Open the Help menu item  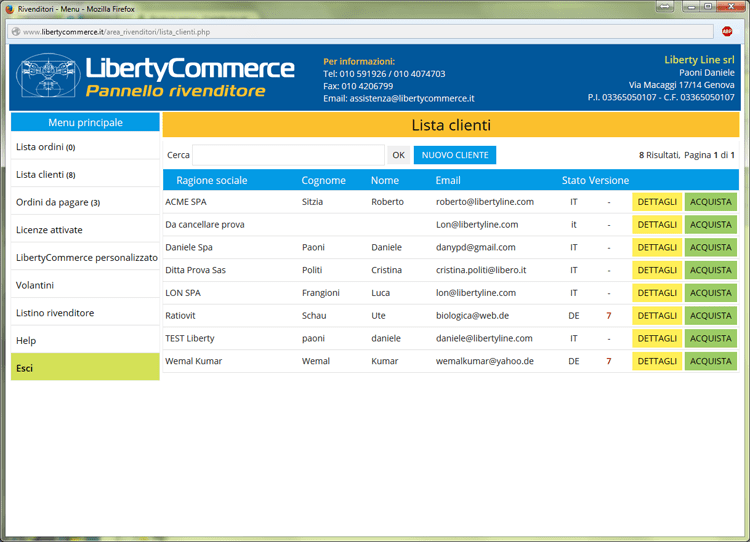(85, 341)
